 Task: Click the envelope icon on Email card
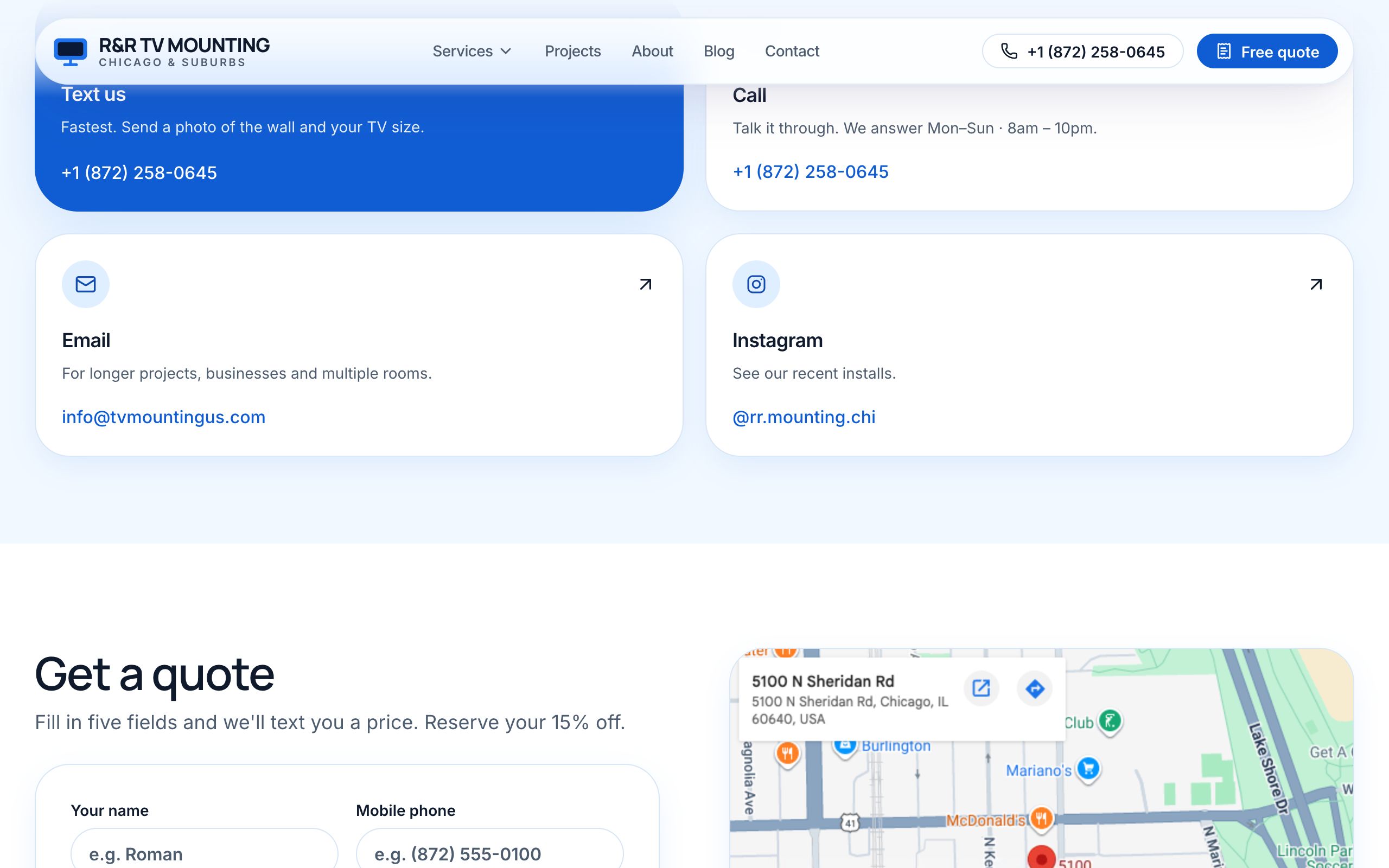coord(86,284)
